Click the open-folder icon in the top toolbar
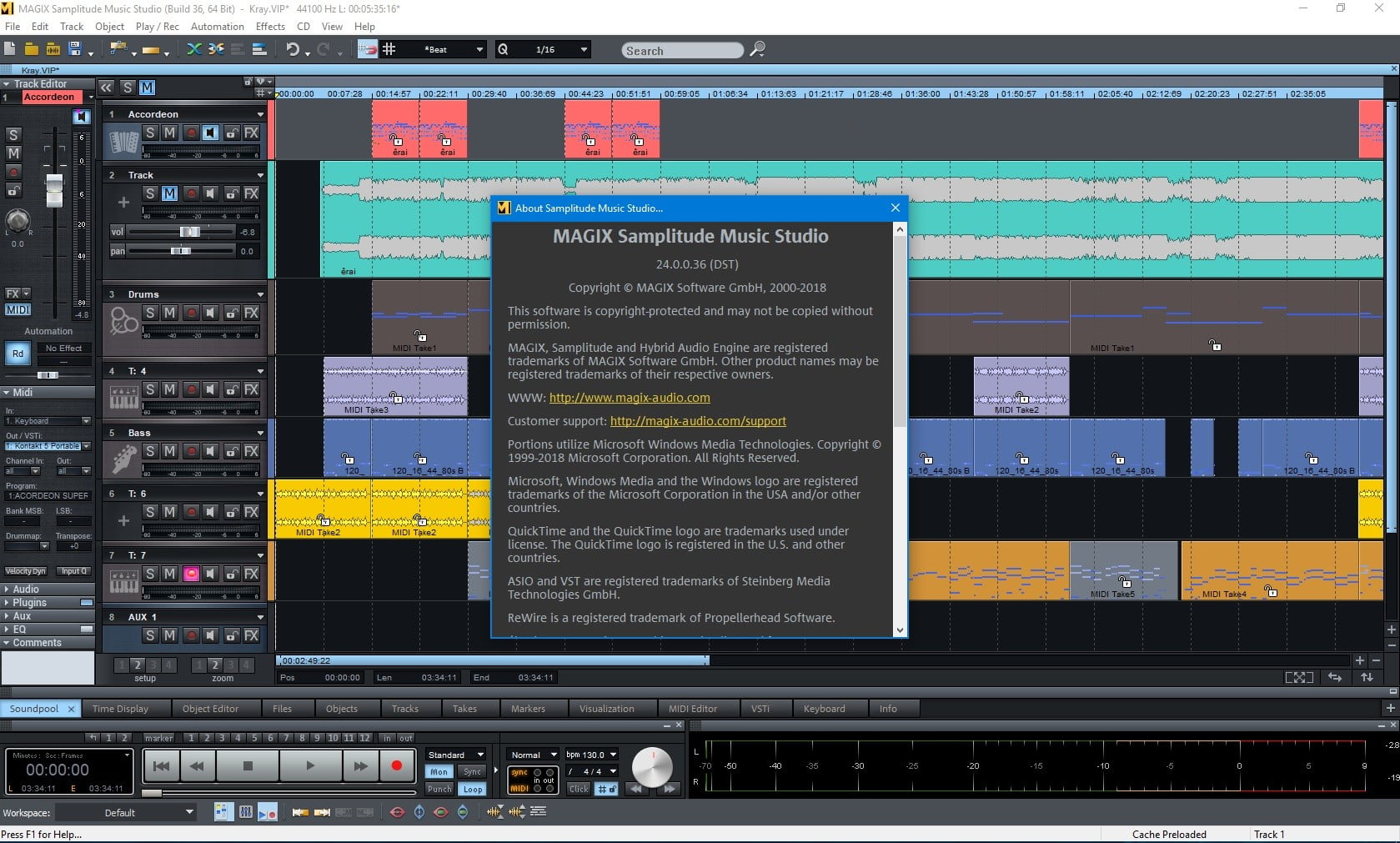Image resolution: width=1400 pixels, height=843 pixels. tap(32, 49)
